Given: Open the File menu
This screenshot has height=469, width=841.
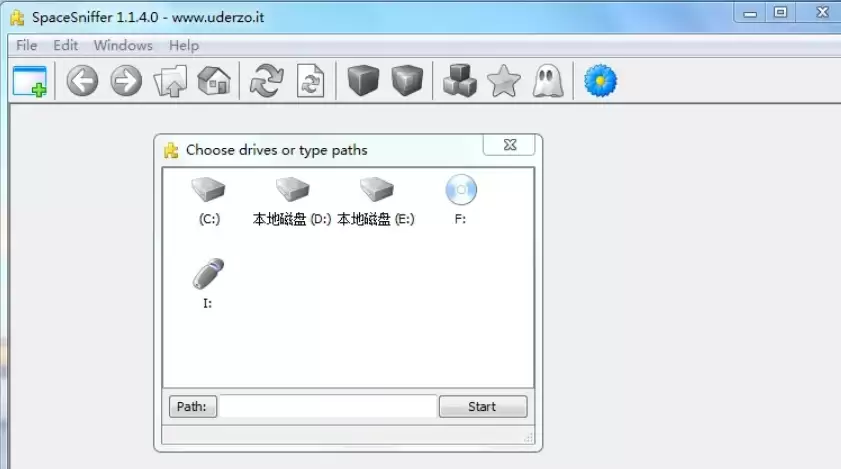Looking at the screenshot, I should pyautogui.click(x=26, y=45).
